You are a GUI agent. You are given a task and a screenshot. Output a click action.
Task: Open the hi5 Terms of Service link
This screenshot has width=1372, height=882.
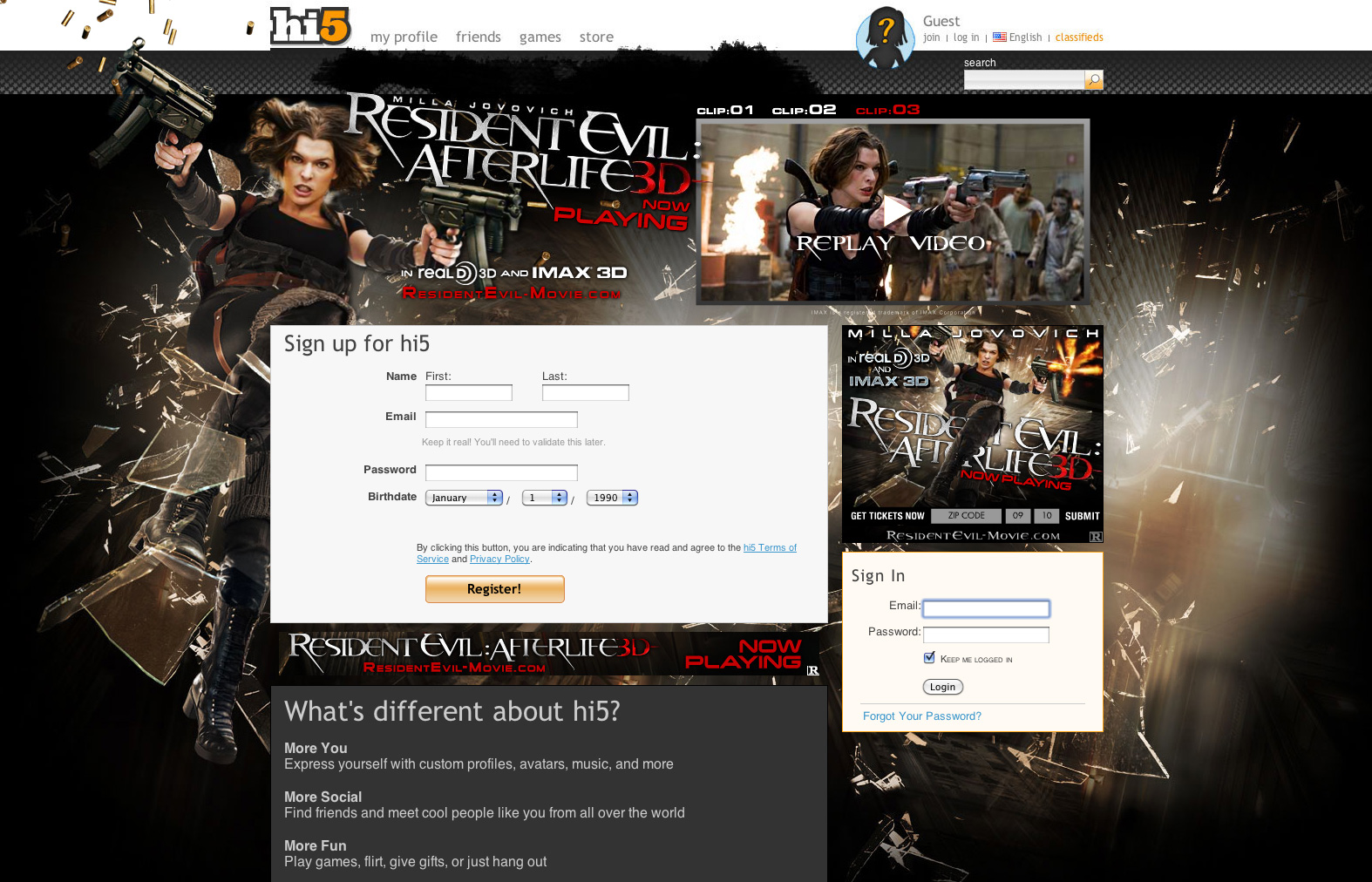click(x=770, y=548)
